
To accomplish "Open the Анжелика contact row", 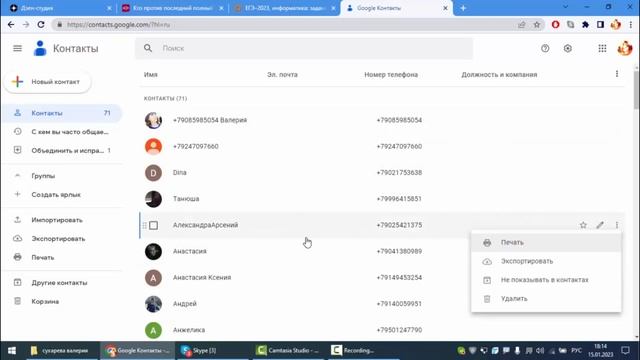I will [x=382, y=330].
